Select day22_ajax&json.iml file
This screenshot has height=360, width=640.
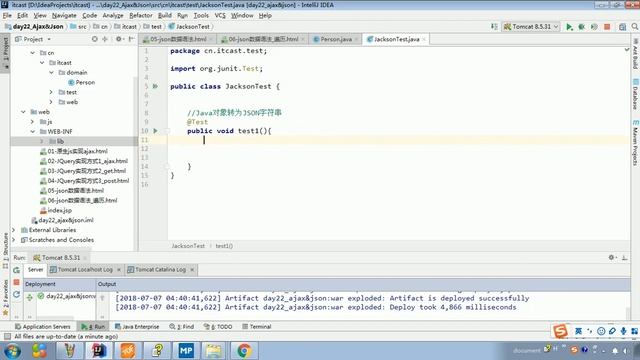62,220
